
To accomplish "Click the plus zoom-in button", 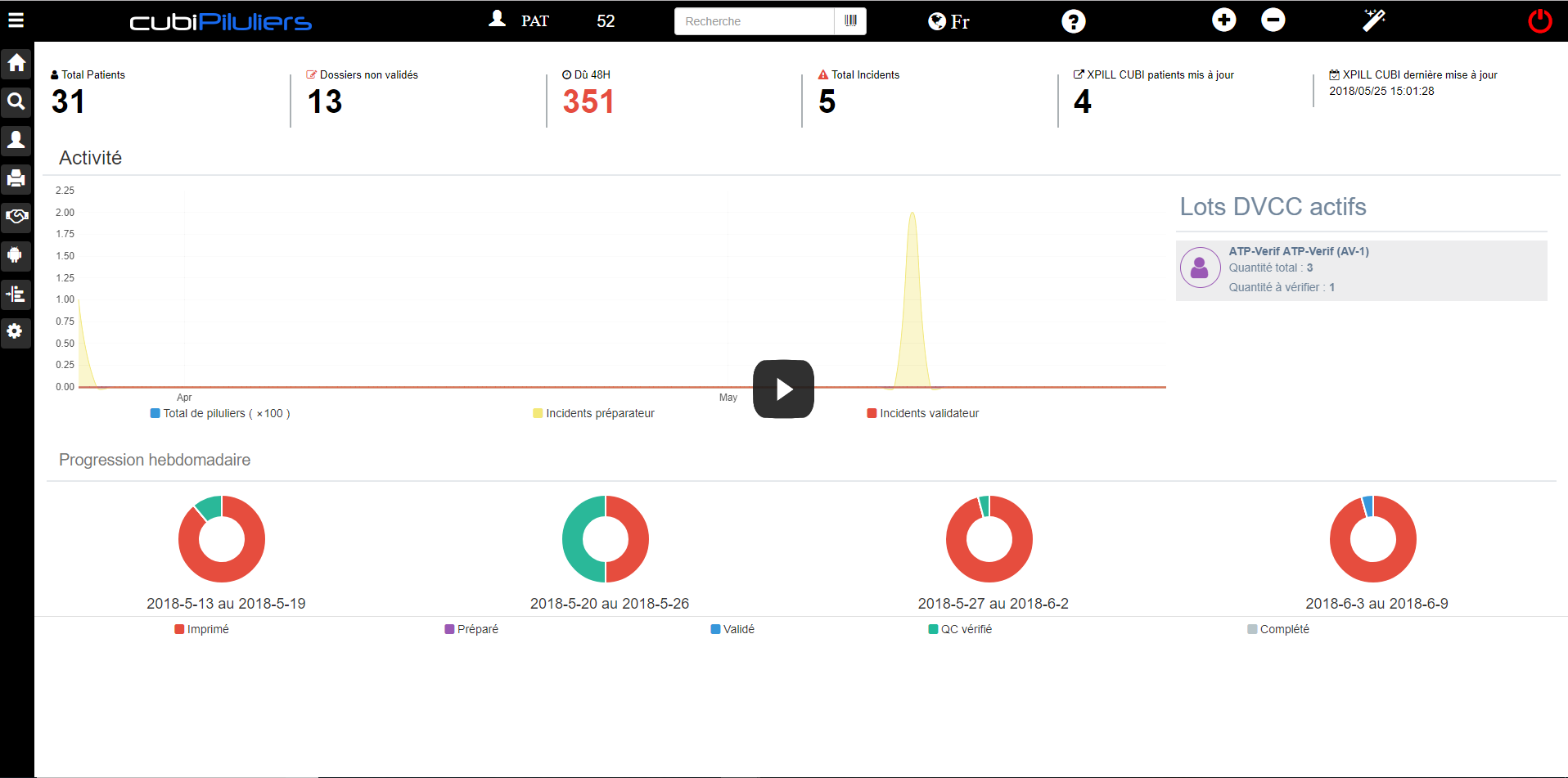I will click(1224, 20).
